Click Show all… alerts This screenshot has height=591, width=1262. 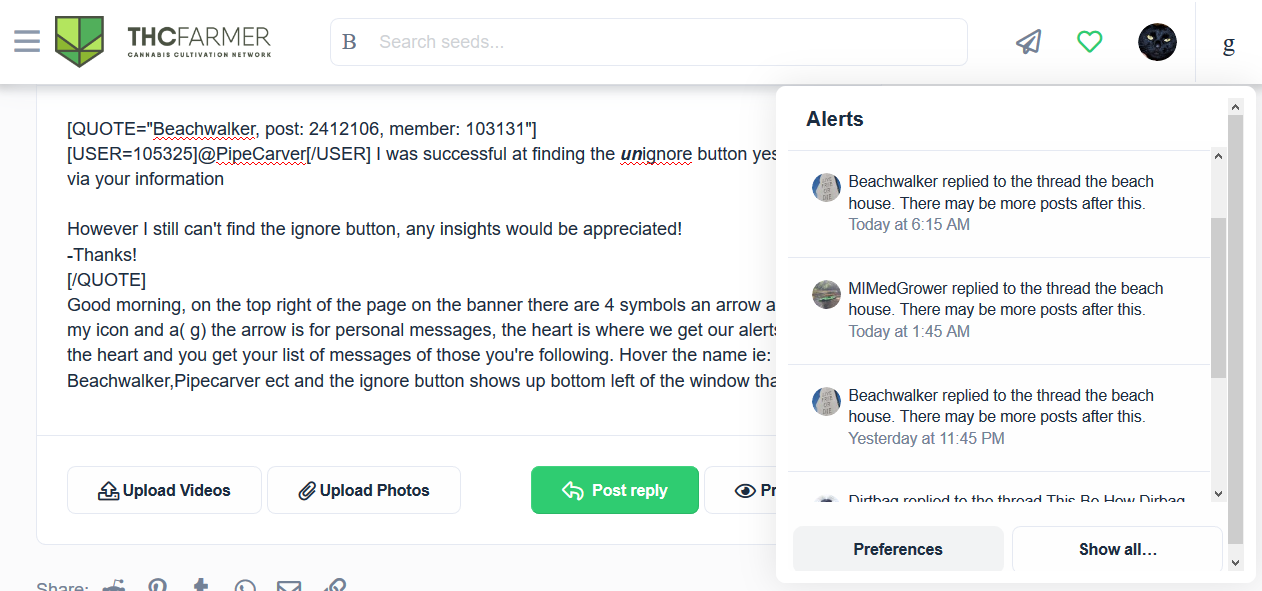pos(1117,549)
